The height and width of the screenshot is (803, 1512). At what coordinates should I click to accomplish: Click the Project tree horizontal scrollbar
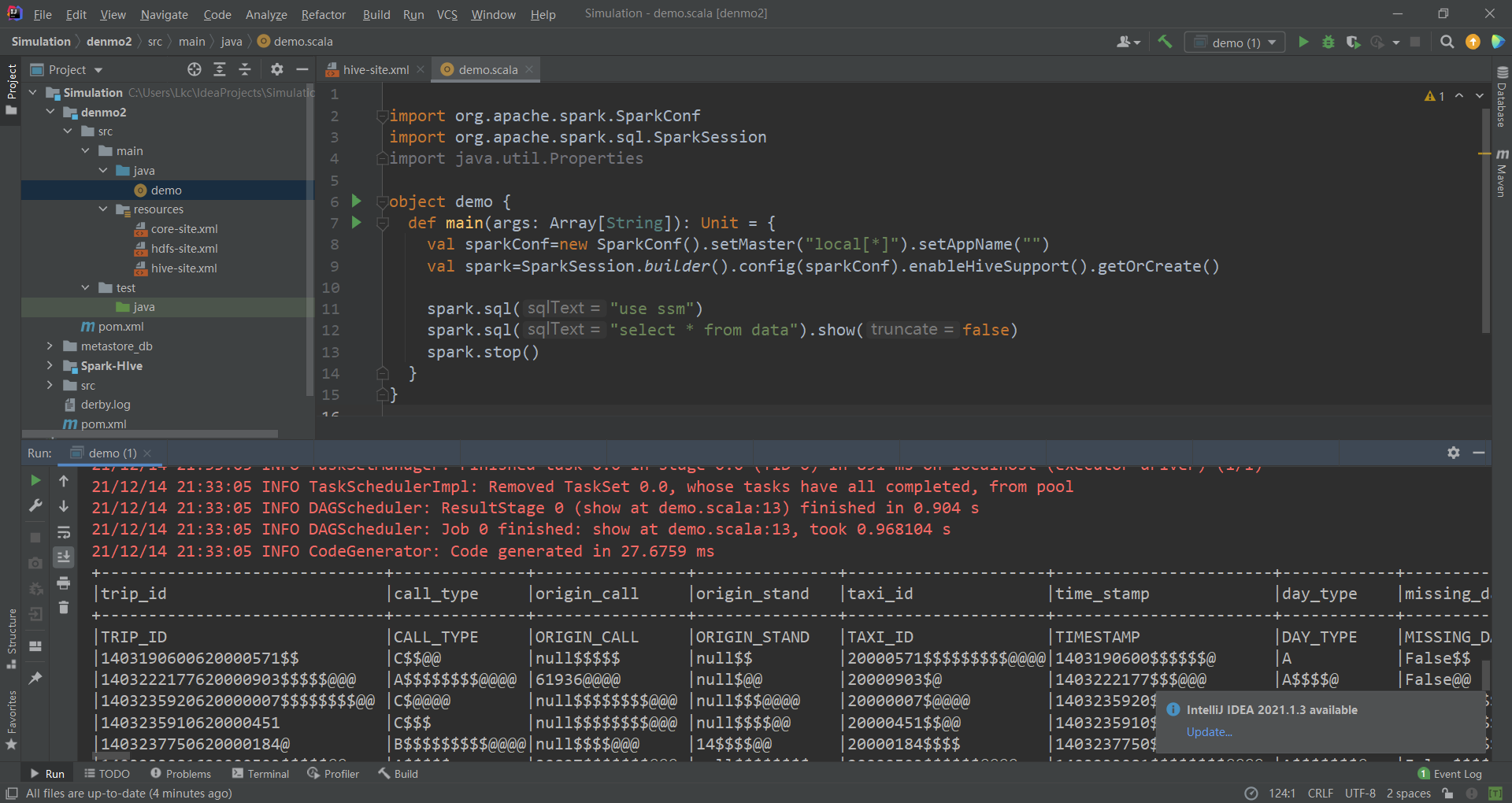[150, 434]
